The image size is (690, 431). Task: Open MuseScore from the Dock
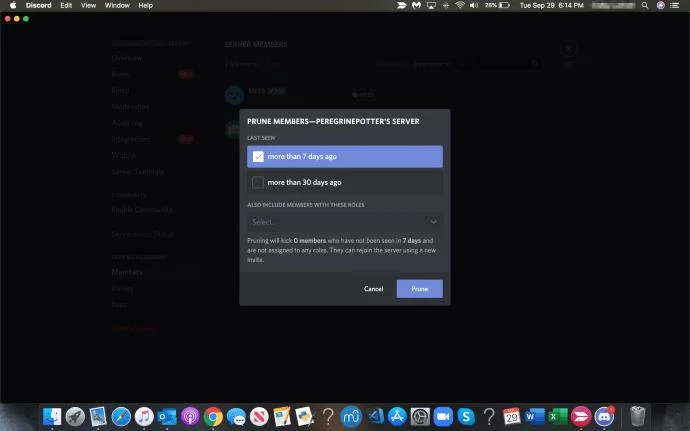click(351, 416)
